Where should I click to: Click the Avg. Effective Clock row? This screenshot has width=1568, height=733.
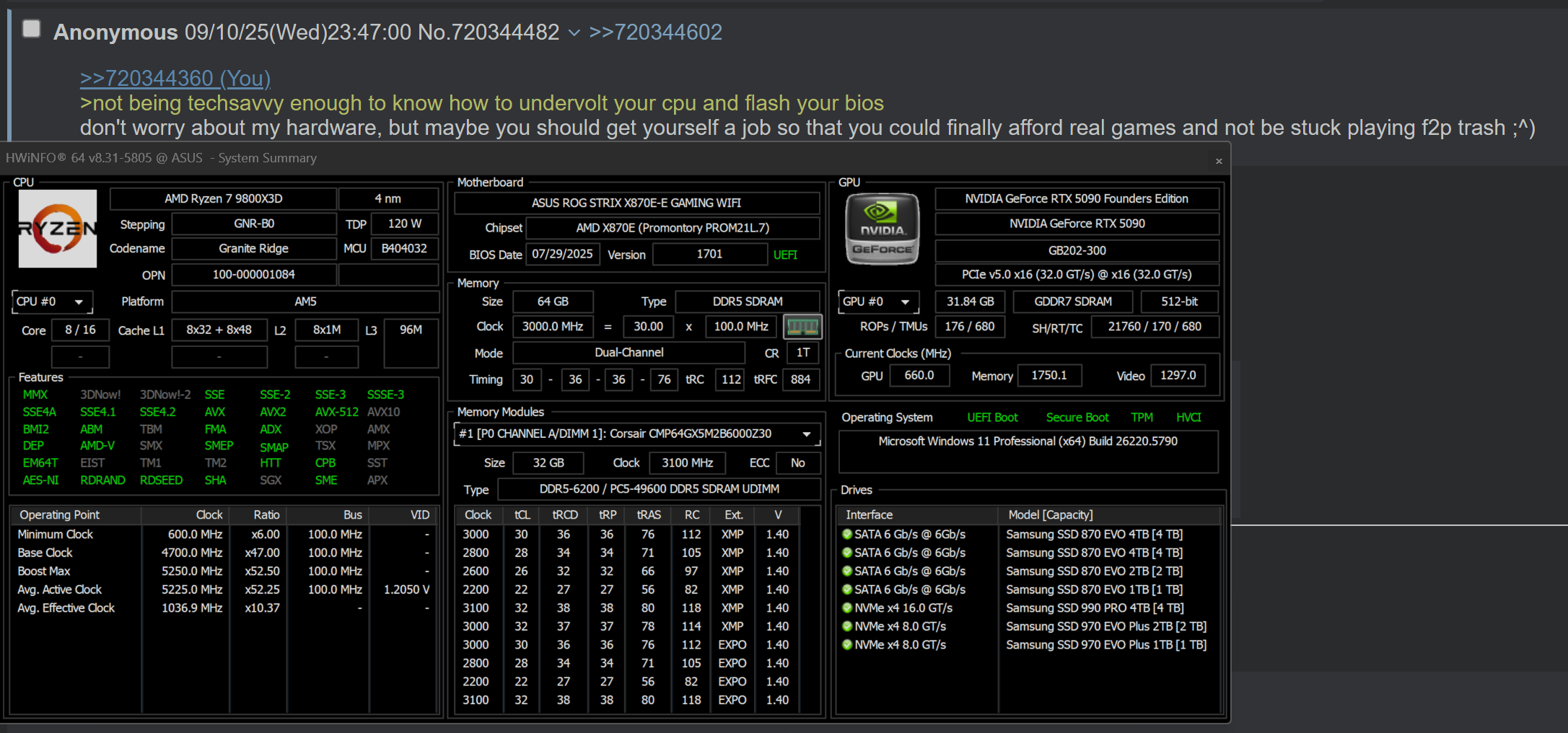pos(224,608)
